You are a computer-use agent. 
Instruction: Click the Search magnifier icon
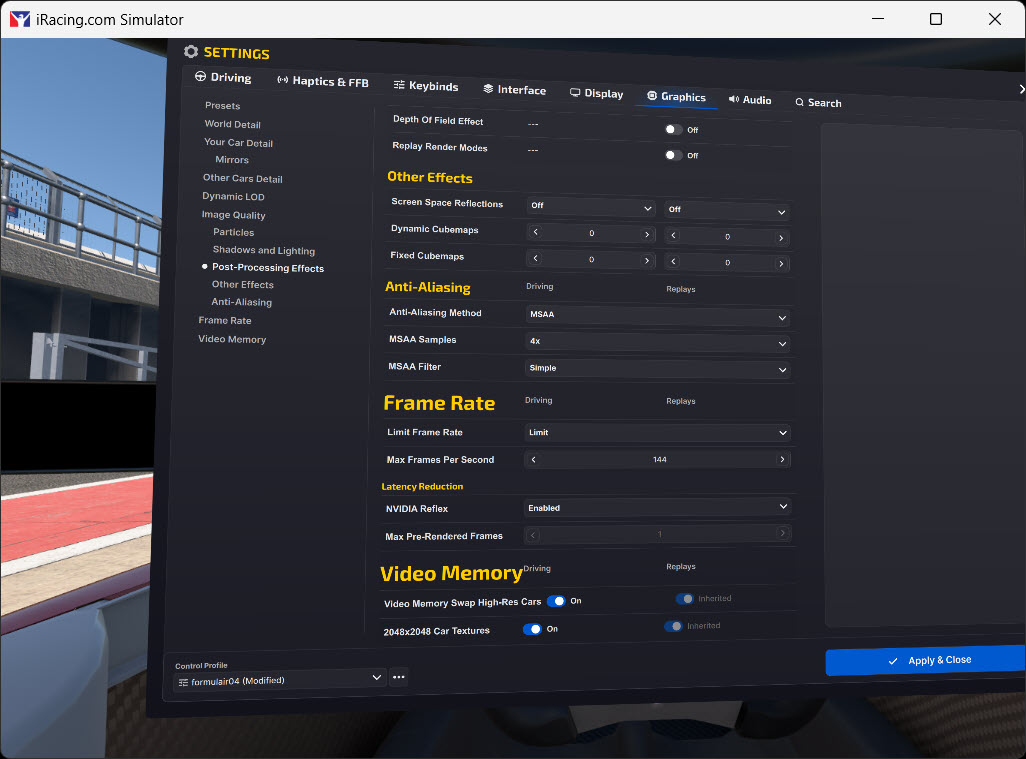(x=800, y=102)
